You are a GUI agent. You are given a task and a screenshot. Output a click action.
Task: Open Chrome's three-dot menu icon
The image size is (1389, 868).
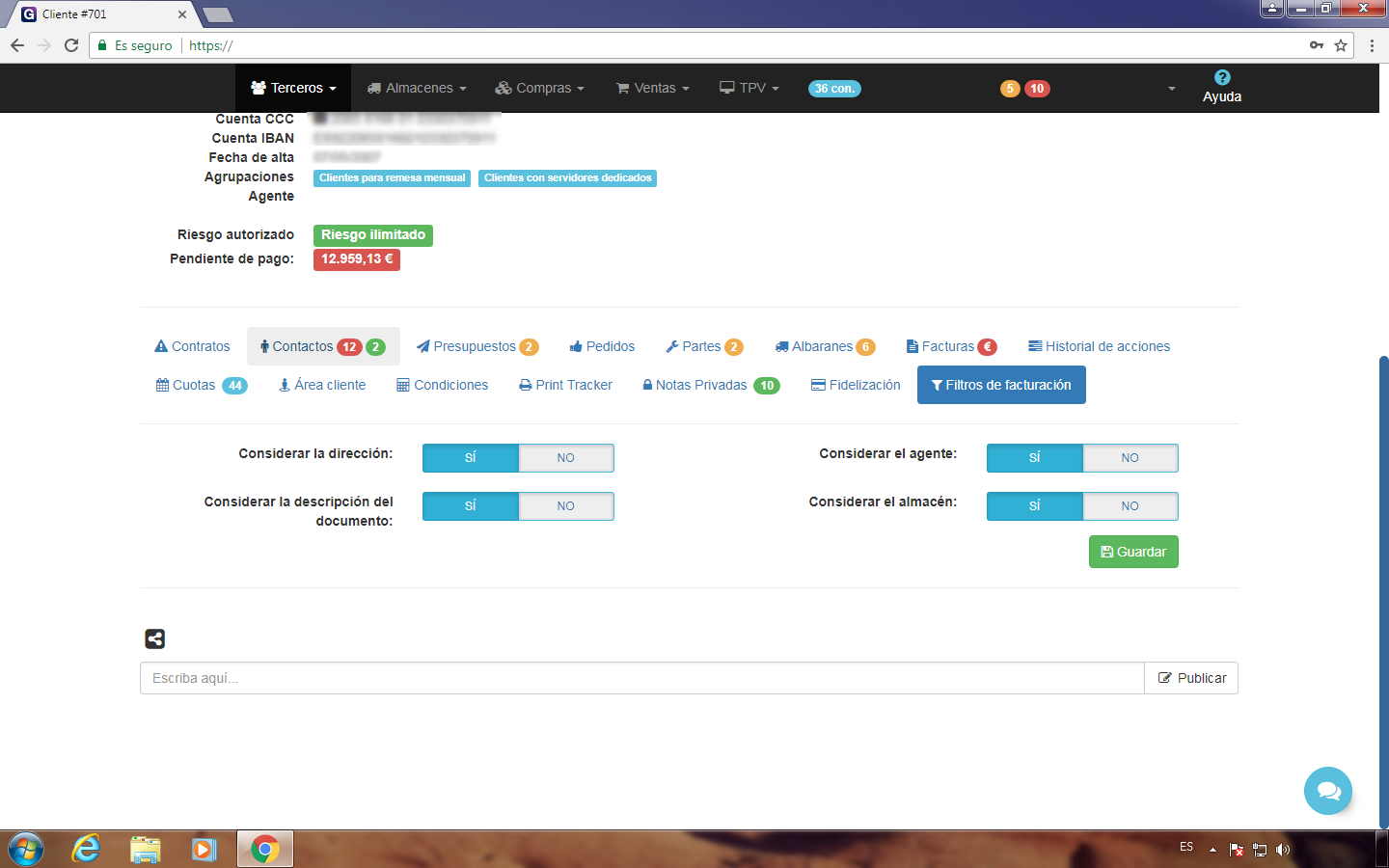coord(1372,45)
